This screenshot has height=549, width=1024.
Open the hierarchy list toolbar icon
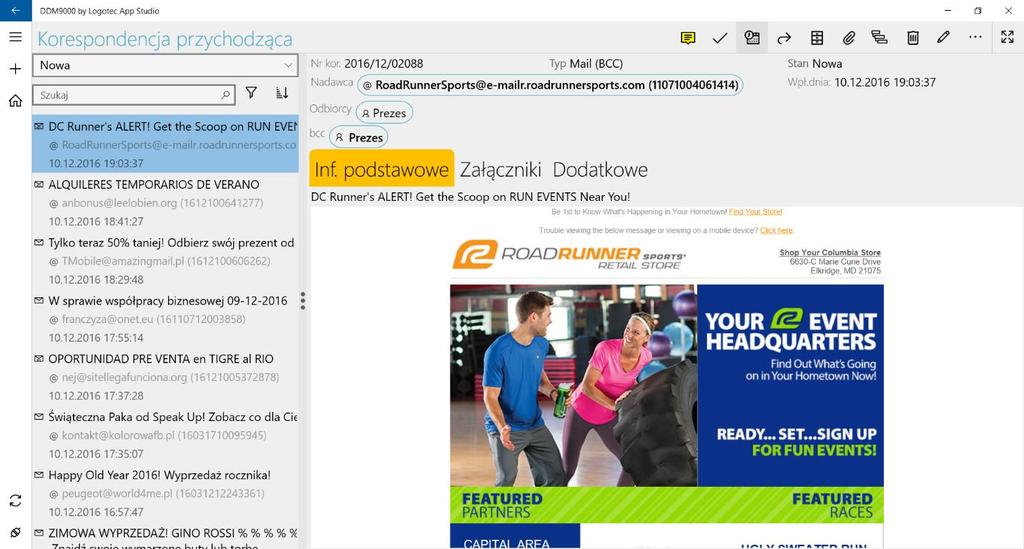click(880, 38)
